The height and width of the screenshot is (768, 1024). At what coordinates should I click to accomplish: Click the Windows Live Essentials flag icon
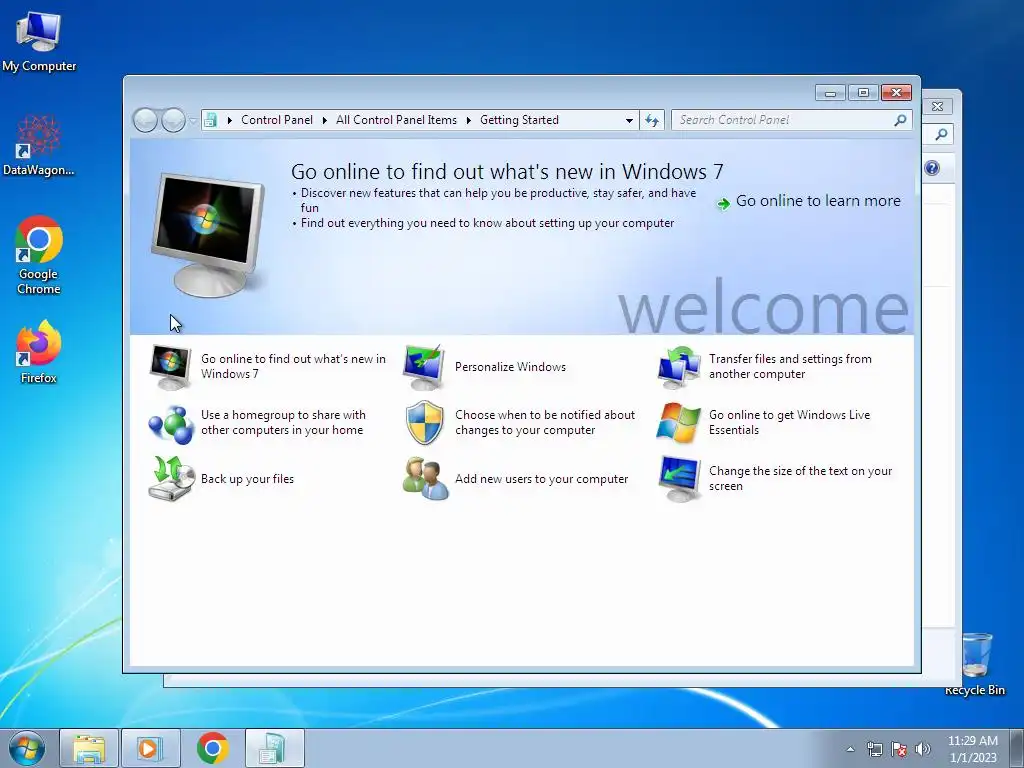[679, 423]
